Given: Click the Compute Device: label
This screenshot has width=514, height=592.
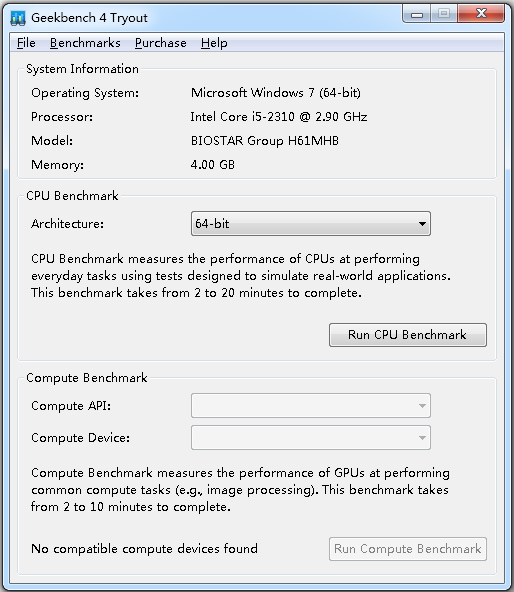Looking at the screenshot, I should pyautogui.click(x=80, y=438).
